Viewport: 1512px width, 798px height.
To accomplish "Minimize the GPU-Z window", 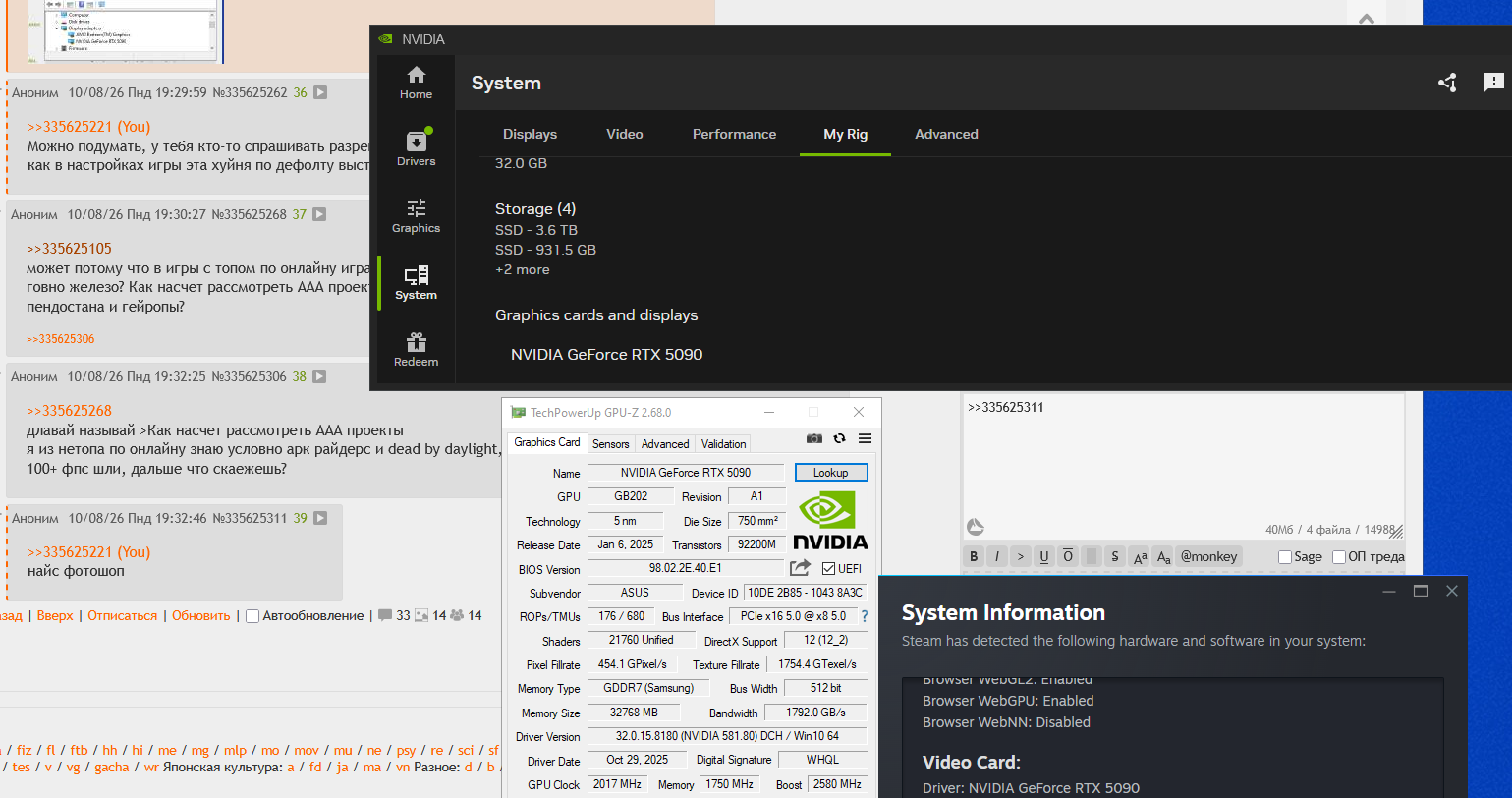I will click(768, 412).
